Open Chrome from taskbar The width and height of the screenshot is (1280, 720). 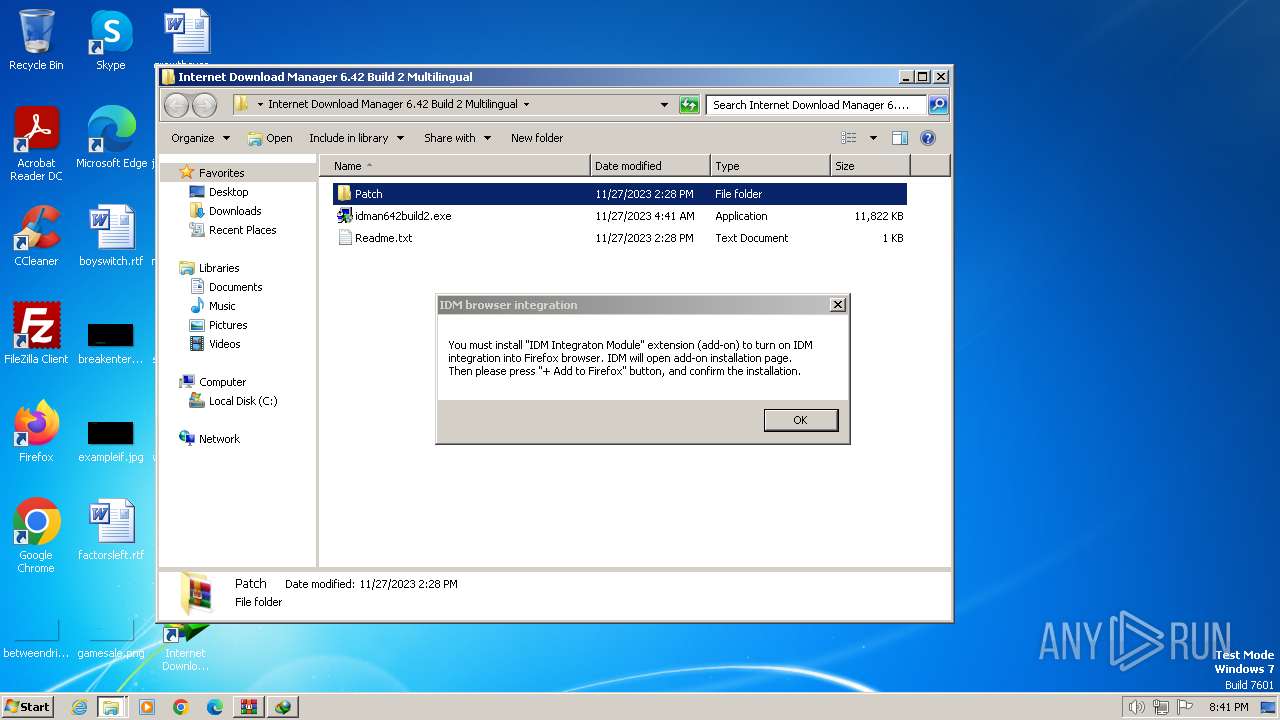coord(181,707)
